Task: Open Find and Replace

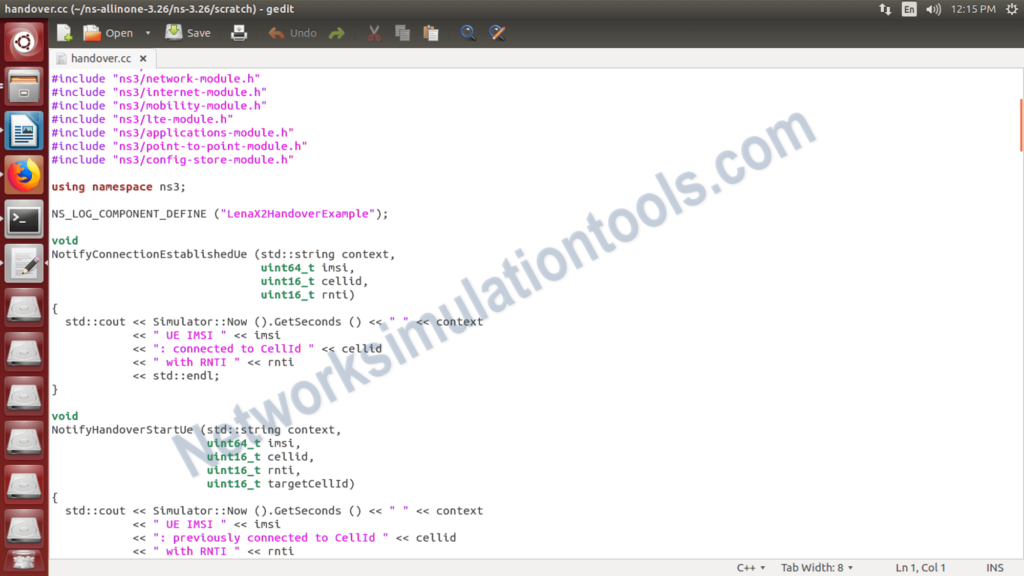Action: point(497,32)
